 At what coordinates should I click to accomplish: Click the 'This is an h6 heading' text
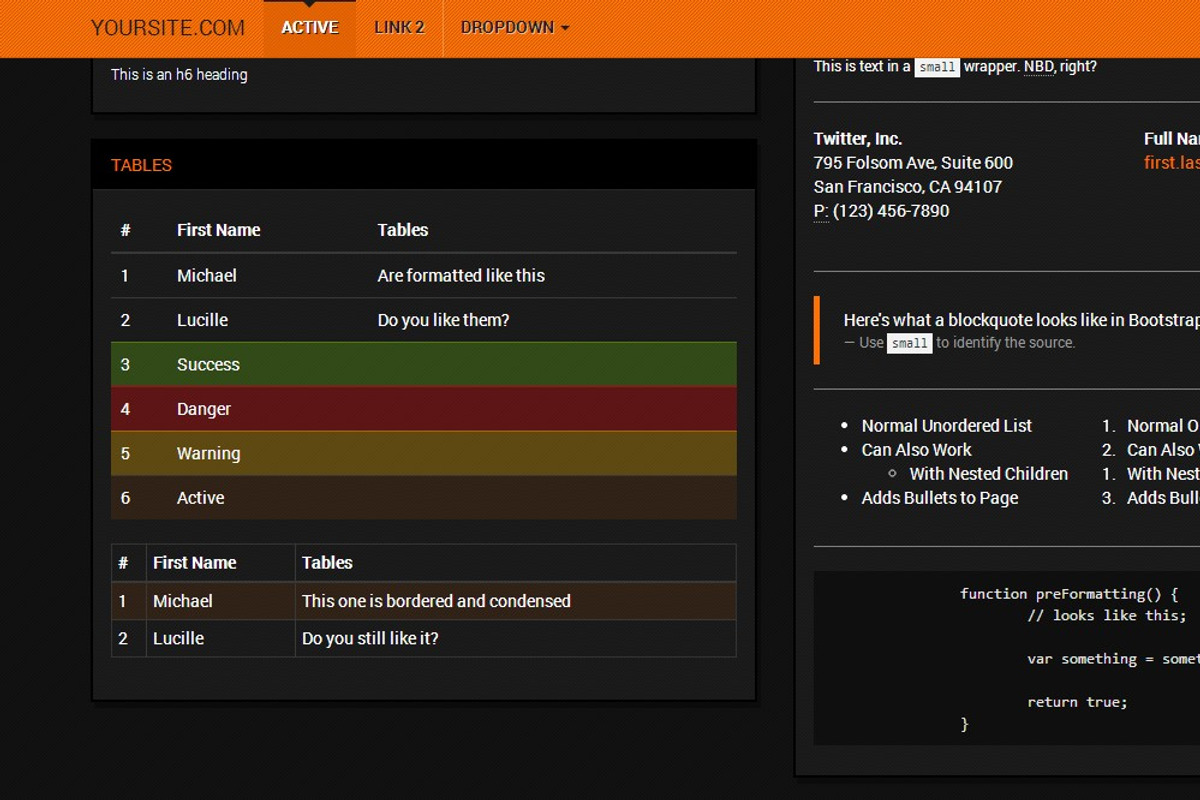pos(179,74)
